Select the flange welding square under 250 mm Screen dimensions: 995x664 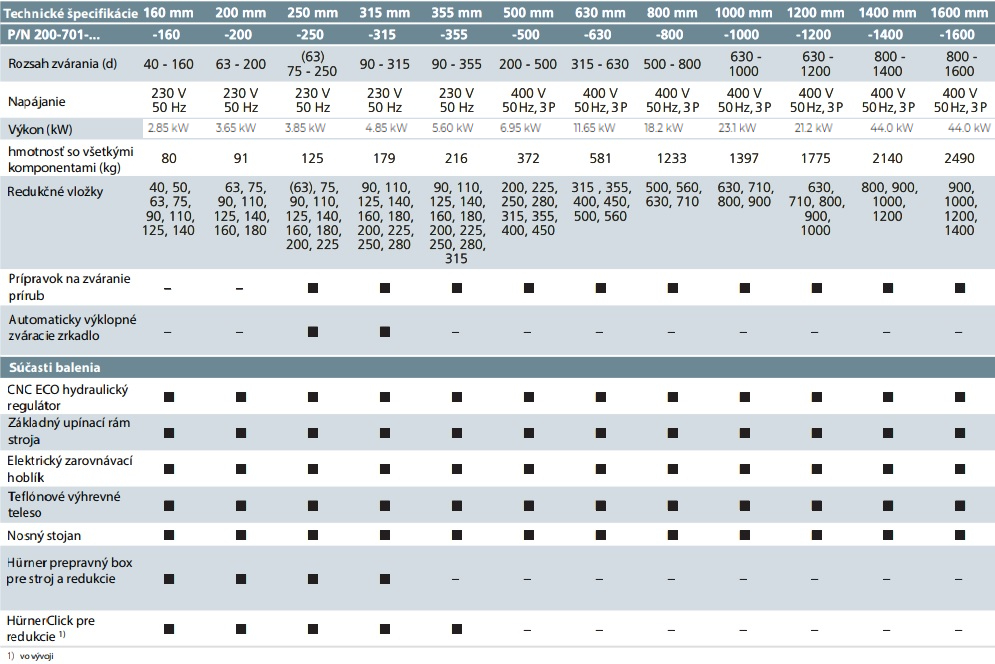tap(313, 288)
